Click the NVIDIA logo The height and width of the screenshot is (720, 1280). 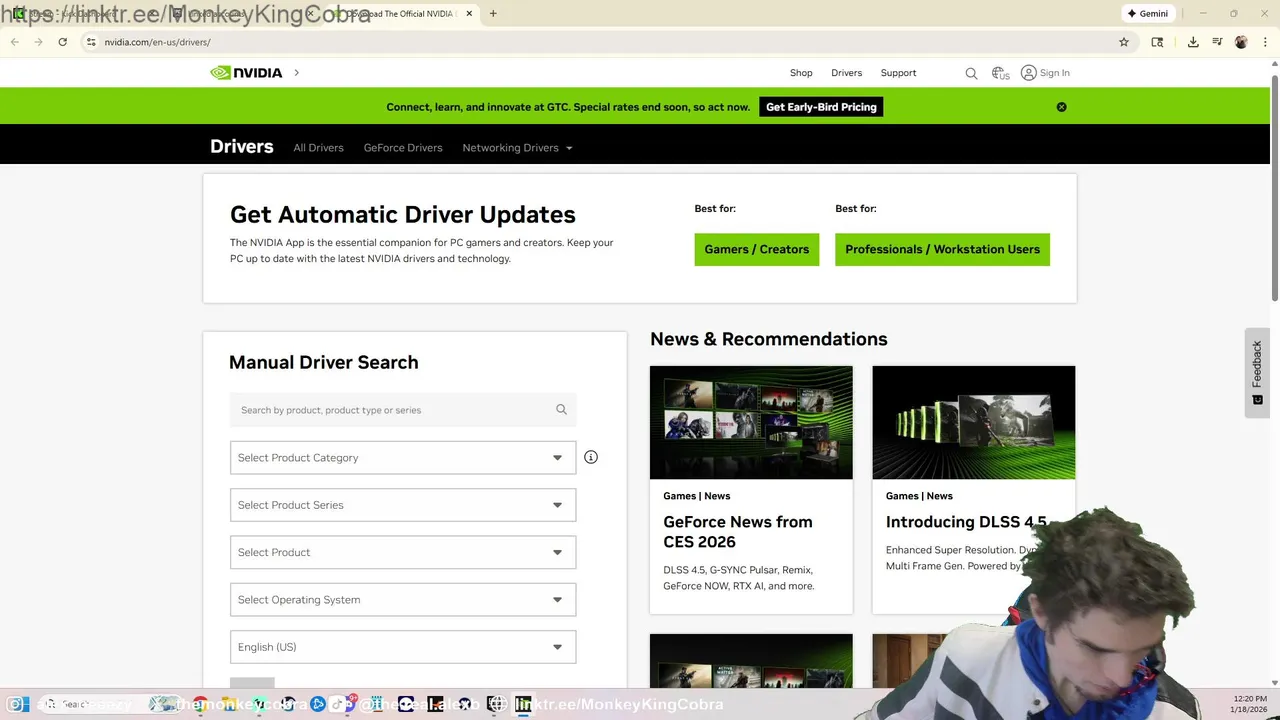point(246,73)
